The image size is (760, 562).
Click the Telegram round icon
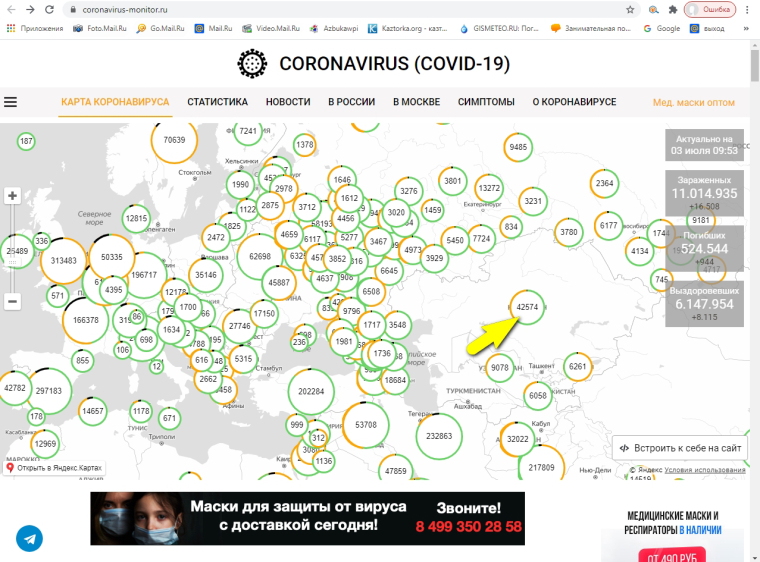29,538
